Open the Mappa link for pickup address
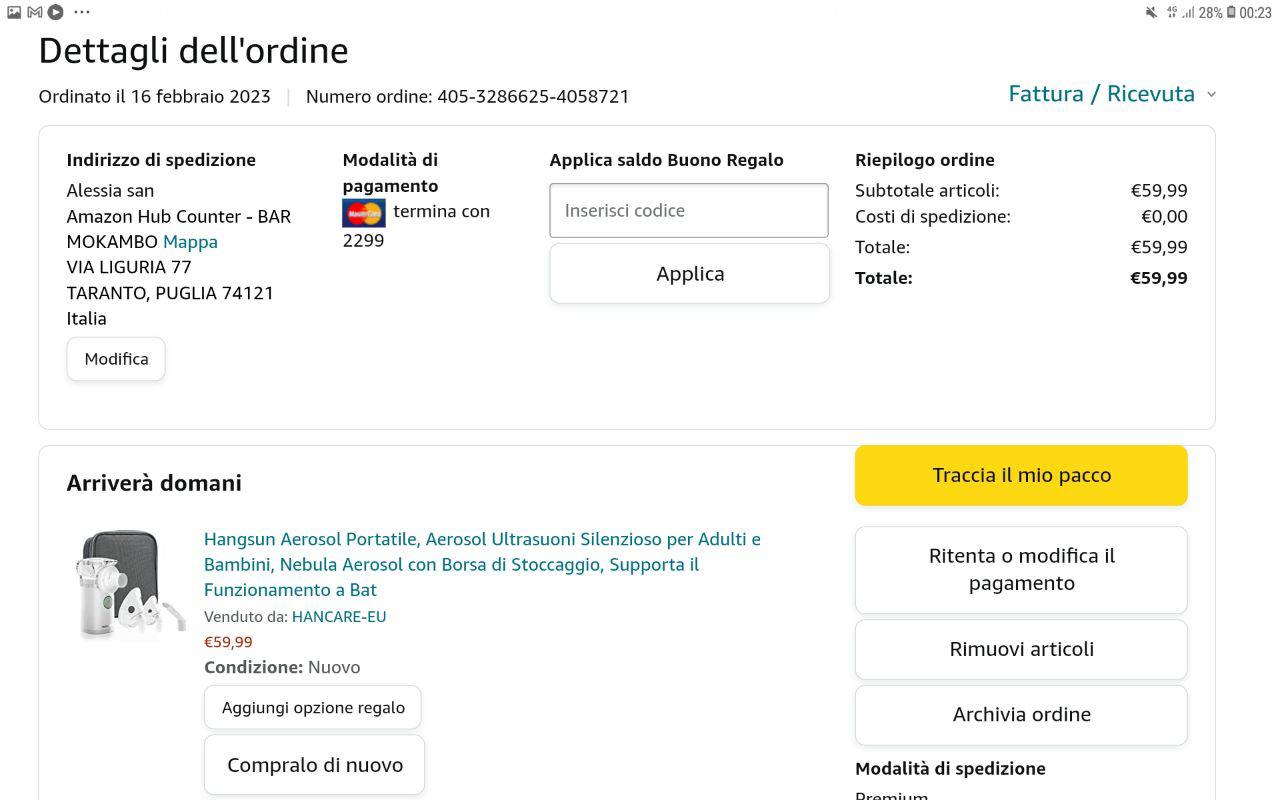Image resolution: width=1280 pixels, height=800 pixels. 190,242
